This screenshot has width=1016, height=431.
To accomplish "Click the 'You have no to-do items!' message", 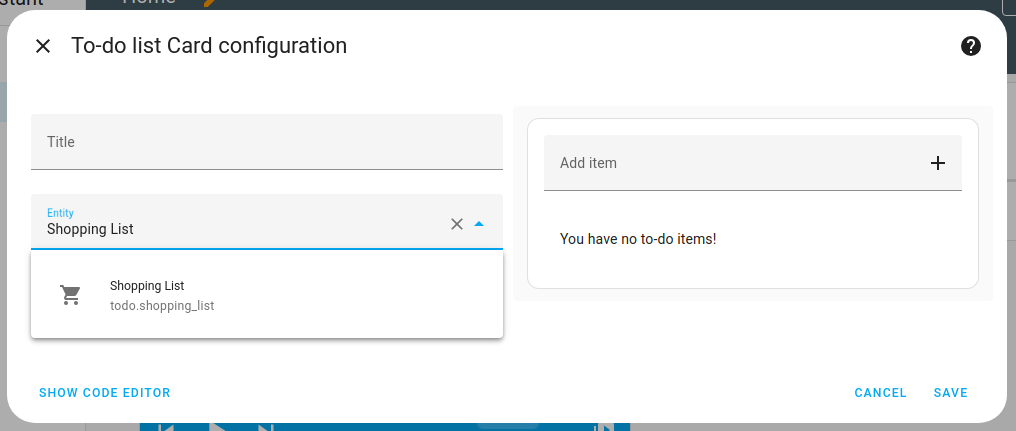I will [638, 239].
